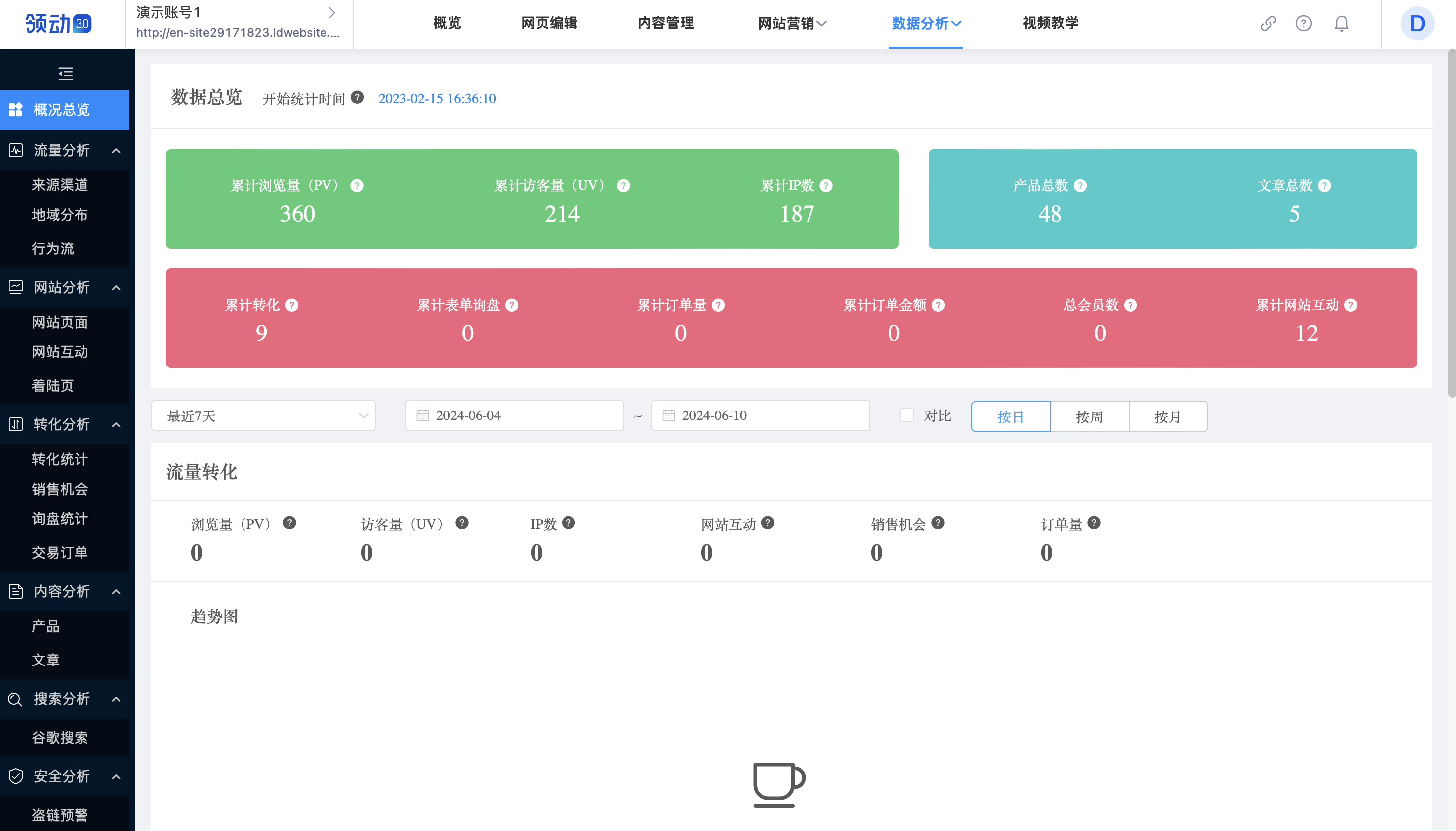Viewport: 1456px width, 831px height.
Task: Click the help question-mark icon in top bar
Action: 1303,24
